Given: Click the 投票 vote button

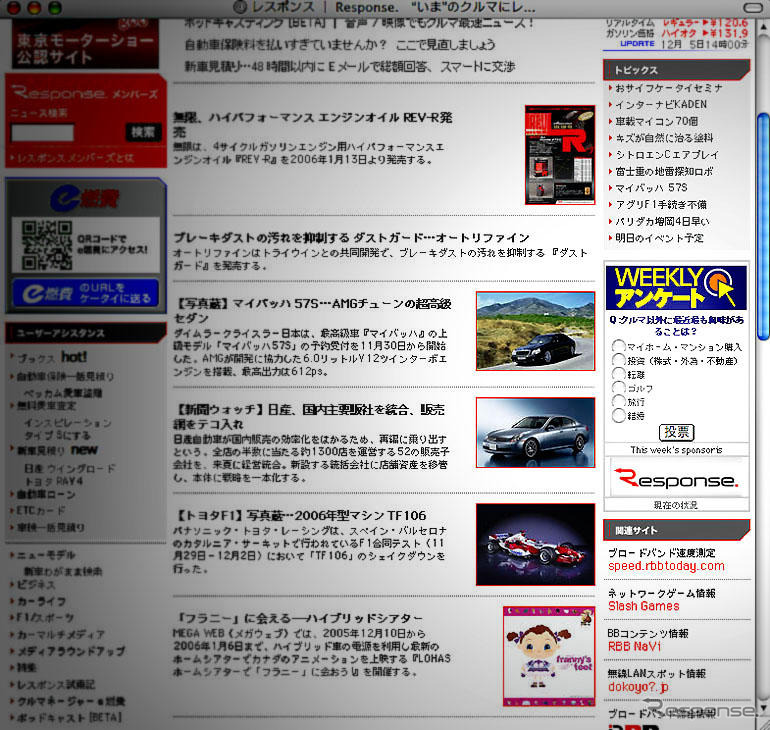Looking at the screenshot, I should point(676,433).
